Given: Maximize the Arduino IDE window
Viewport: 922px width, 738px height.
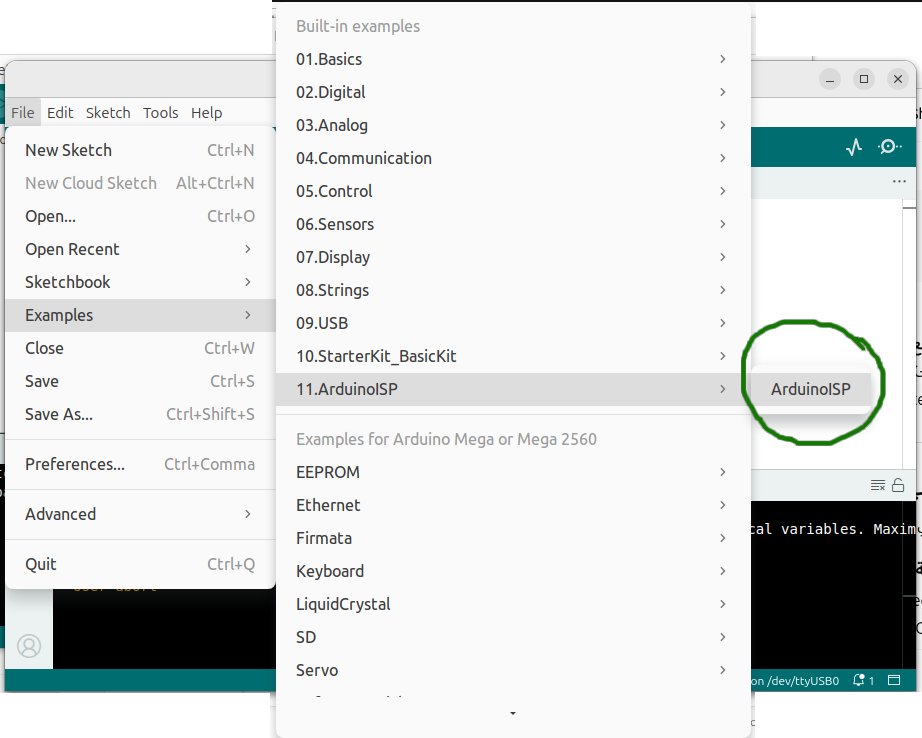Looking at the screenshot, I should [864, 79].
